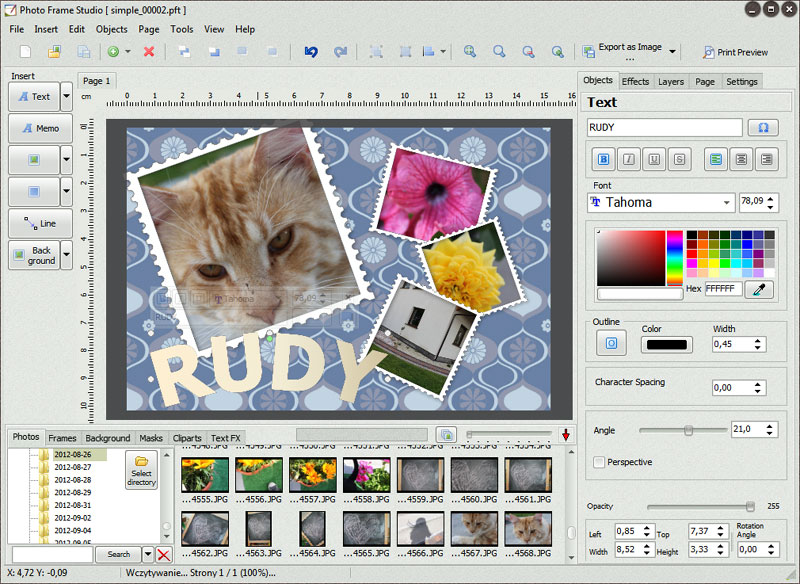
Task: Click the Undo icon
Action: (311, 51)
